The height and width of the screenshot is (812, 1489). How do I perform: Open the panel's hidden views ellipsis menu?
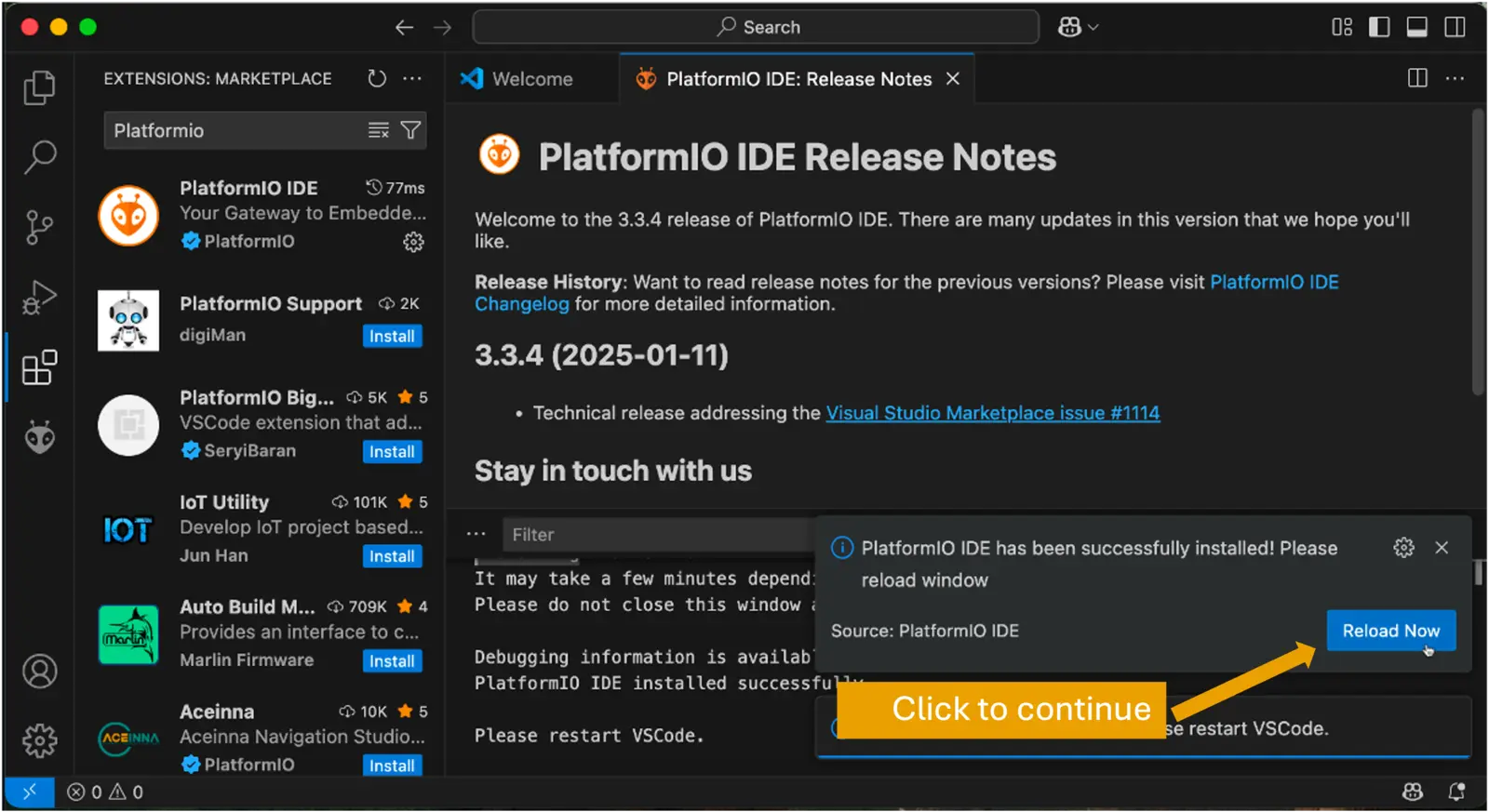476,535
